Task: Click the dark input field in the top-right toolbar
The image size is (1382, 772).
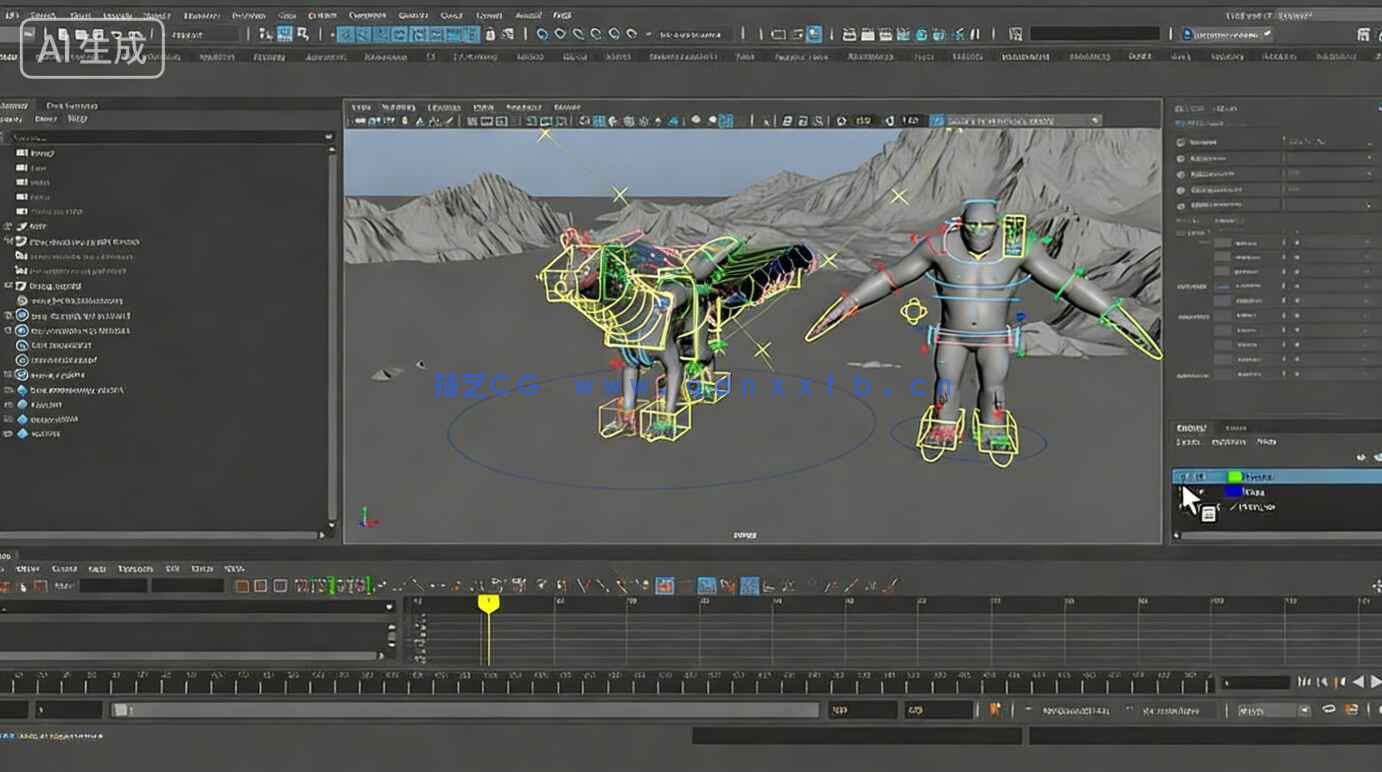Action: click(1094, 34)
